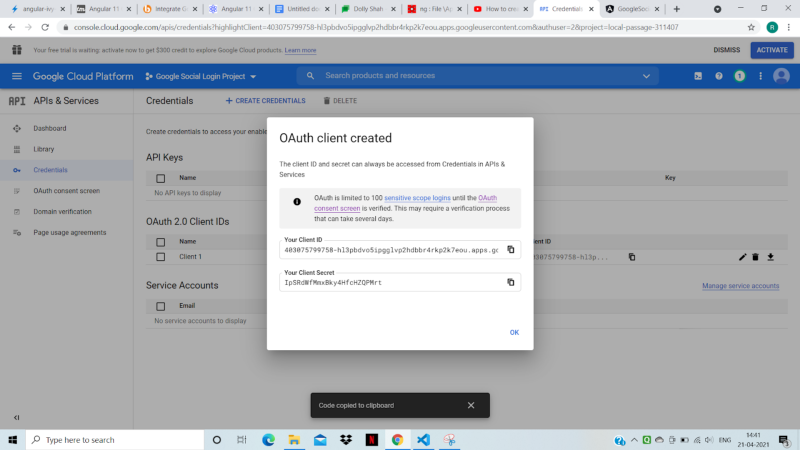Open Task View on the taskbar
Image resolution: width=800 pixels, height=450 pixels.
click(x=242, y=440)
